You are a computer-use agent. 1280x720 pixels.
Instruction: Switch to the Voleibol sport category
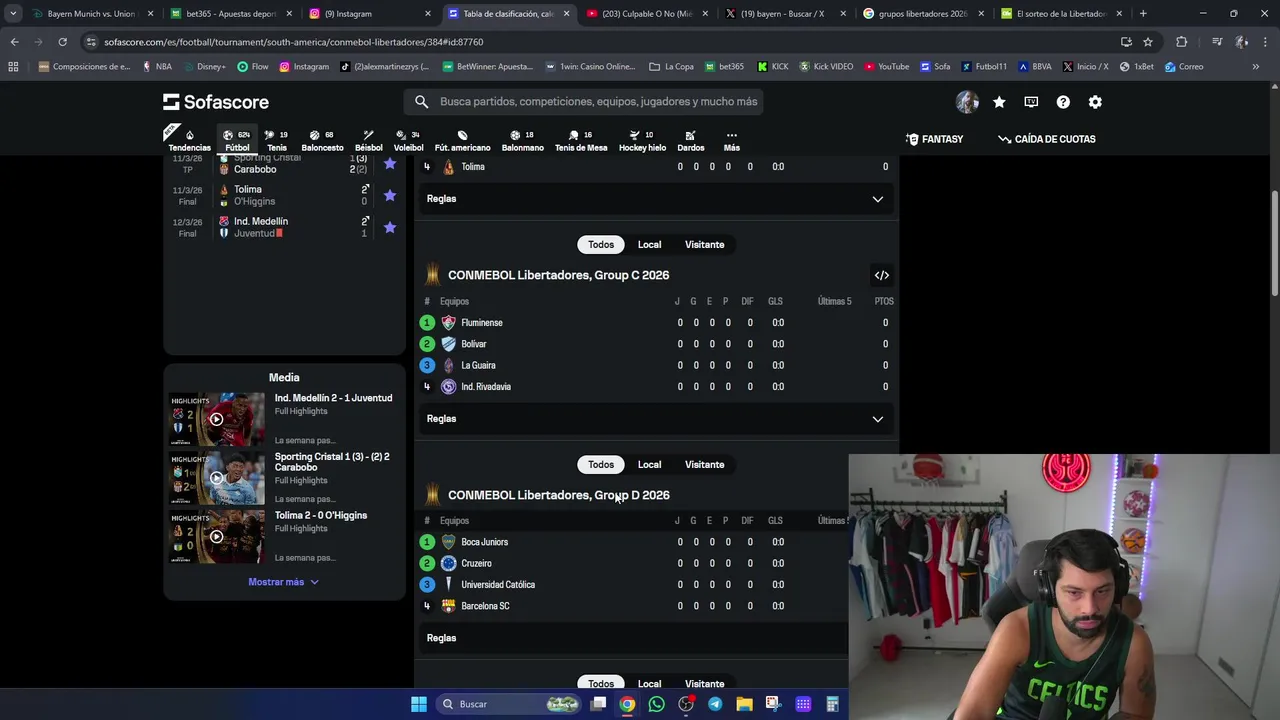408,140
